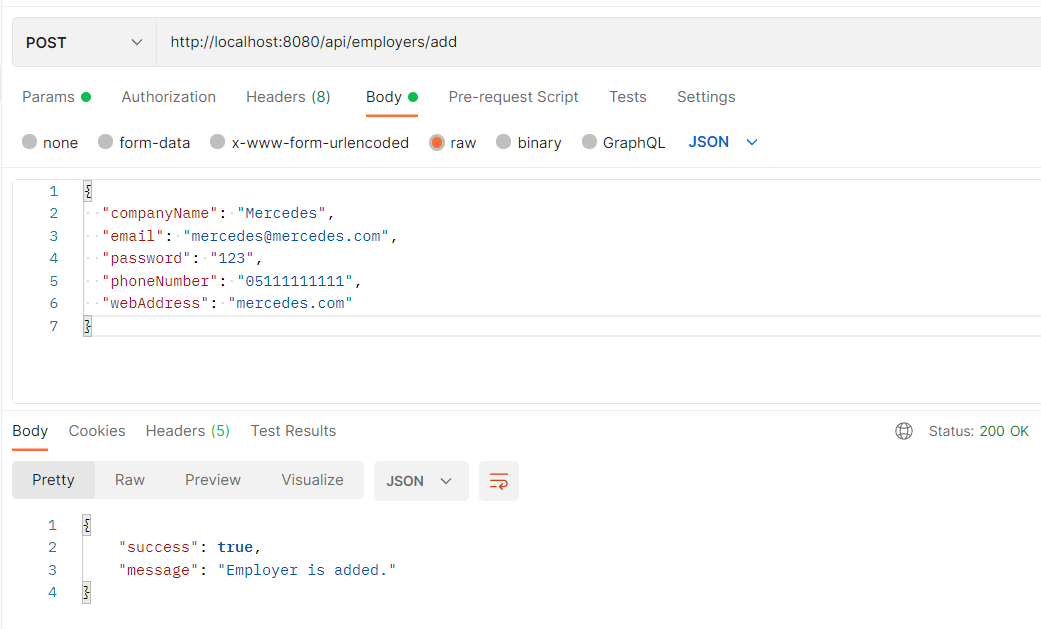Open the POST method dropdown
The width and height of the screenshot is (1041, 629).
click(x=80, y=42)
